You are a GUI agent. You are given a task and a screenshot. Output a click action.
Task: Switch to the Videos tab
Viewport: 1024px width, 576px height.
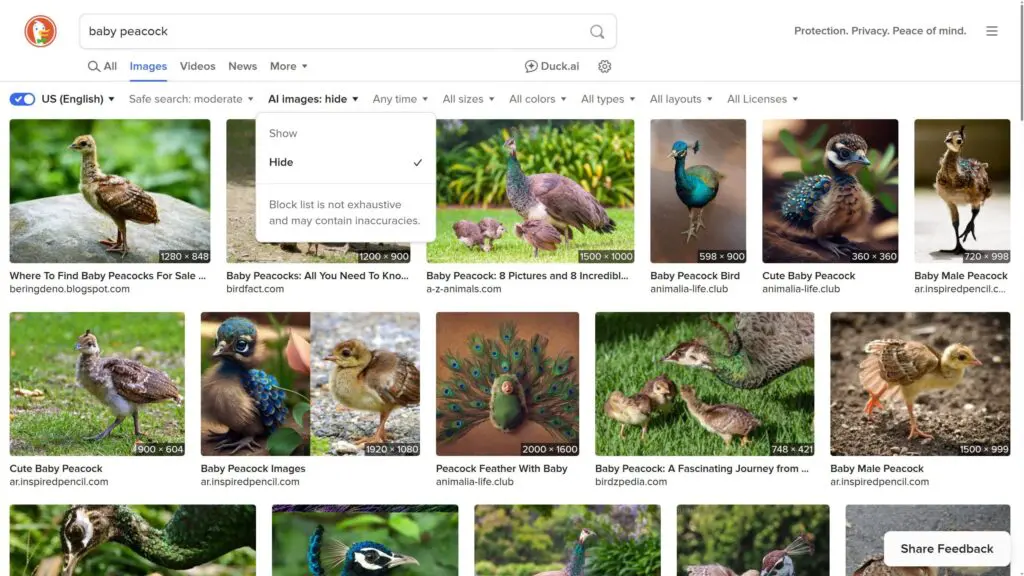(197, 67)
